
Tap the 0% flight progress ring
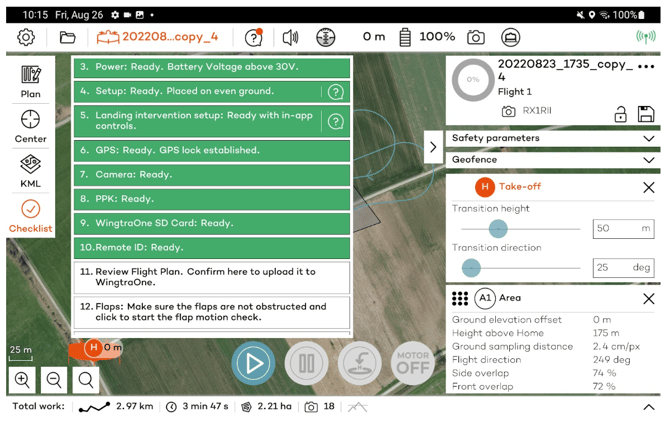pos(473,79)
